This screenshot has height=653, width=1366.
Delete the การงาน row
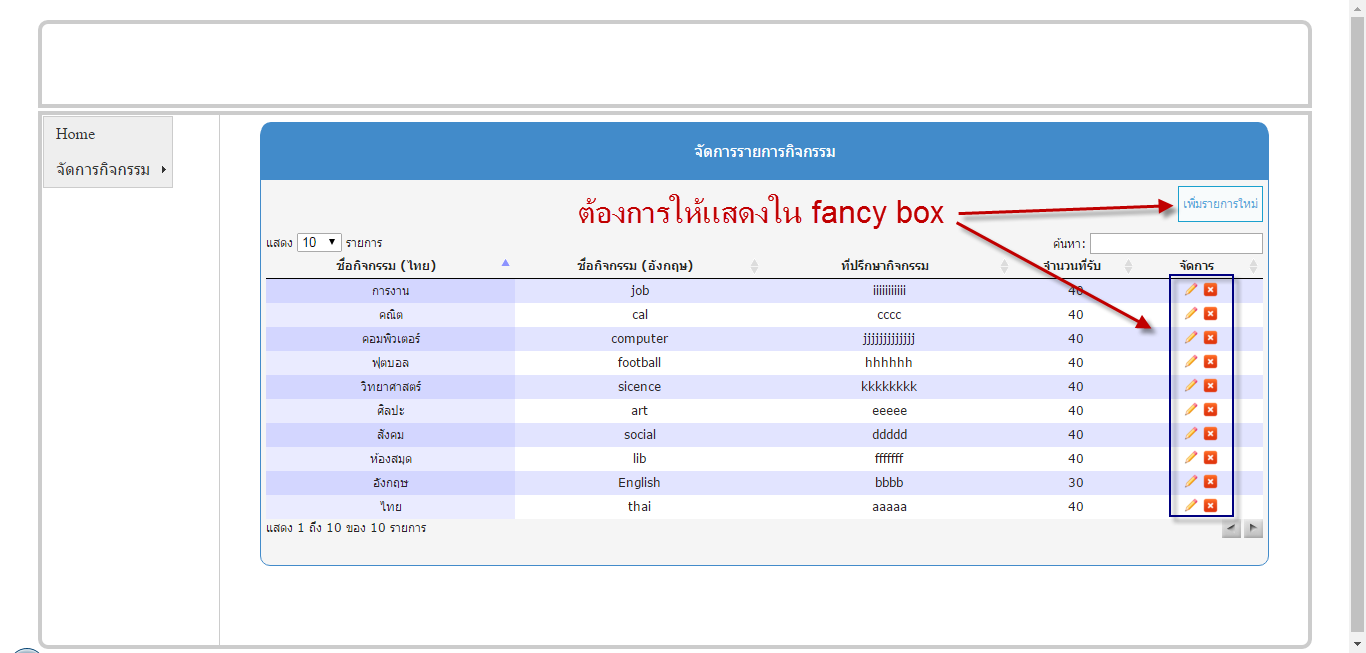[1210, 290]
